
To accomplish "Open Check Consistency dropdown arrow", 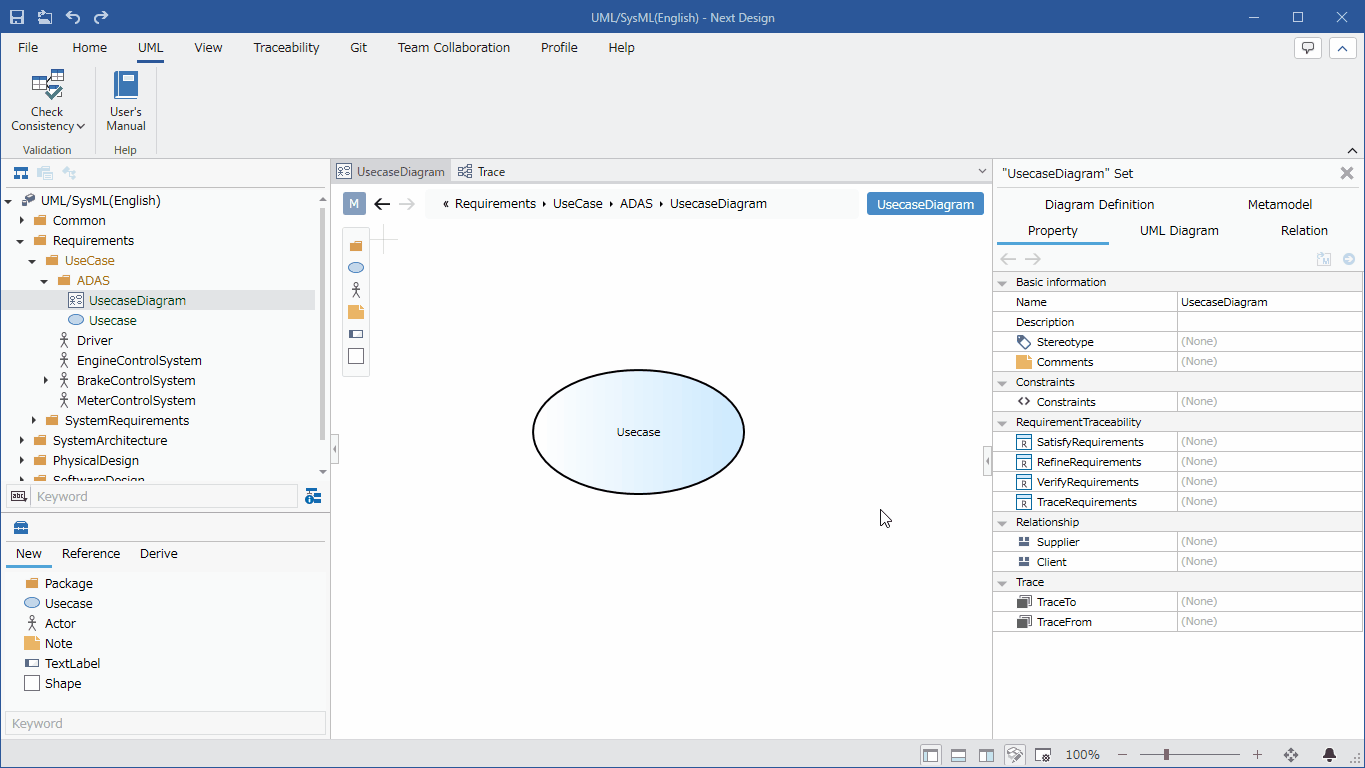I will click(81, 127).
